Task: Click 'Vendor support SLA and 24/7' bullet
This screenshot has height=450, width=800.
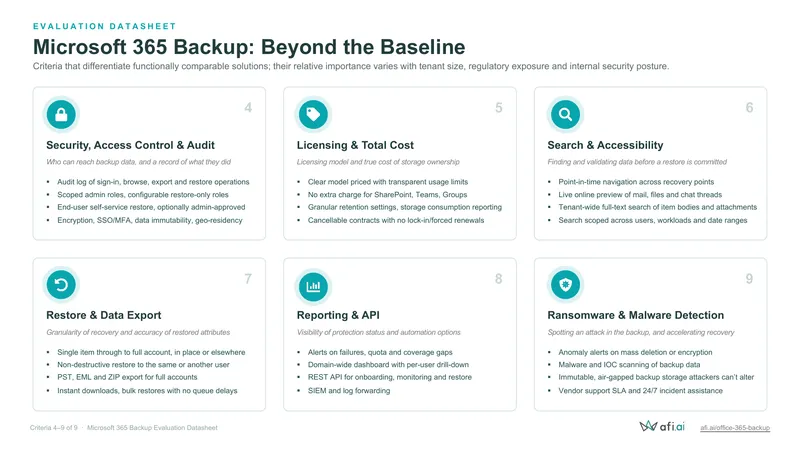Action: [x=640, y=391]
